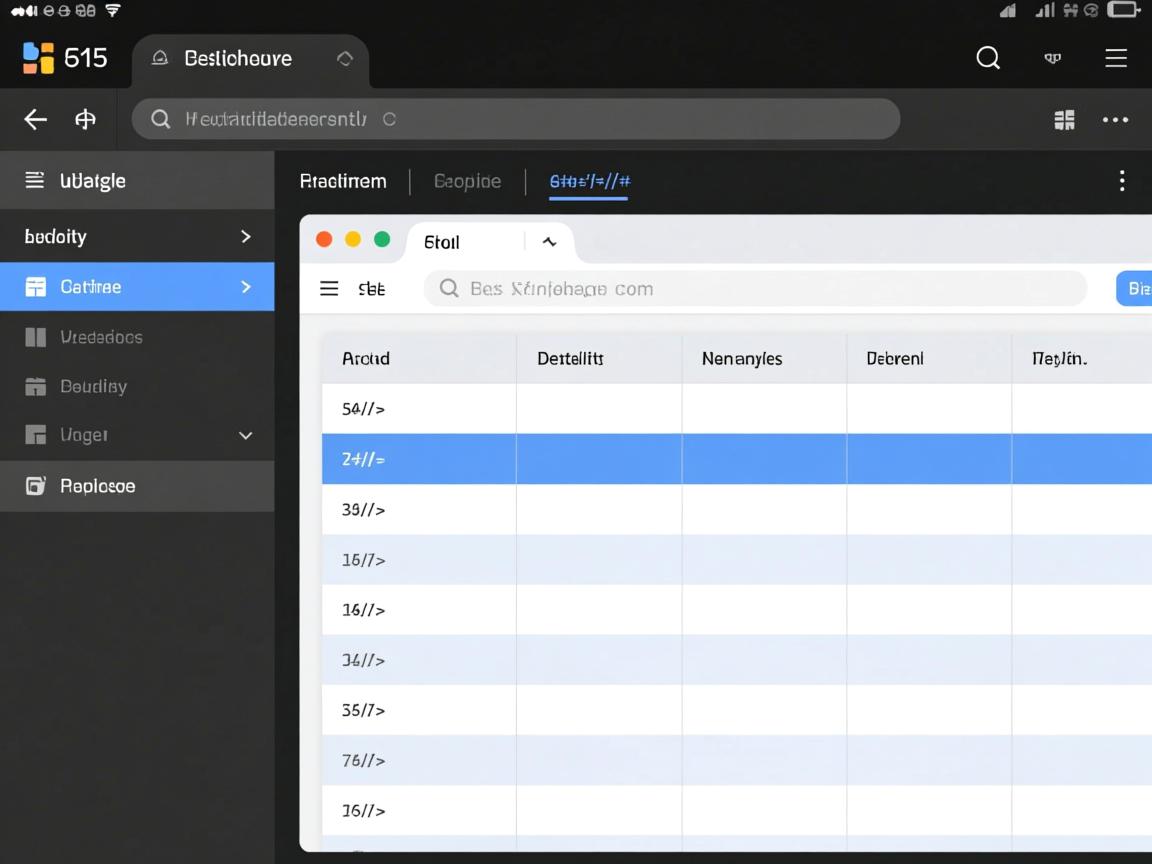Click the vertical three-dot menu beside tabs
This screenshot has height=864, width=1152.
click(1122, 181)
